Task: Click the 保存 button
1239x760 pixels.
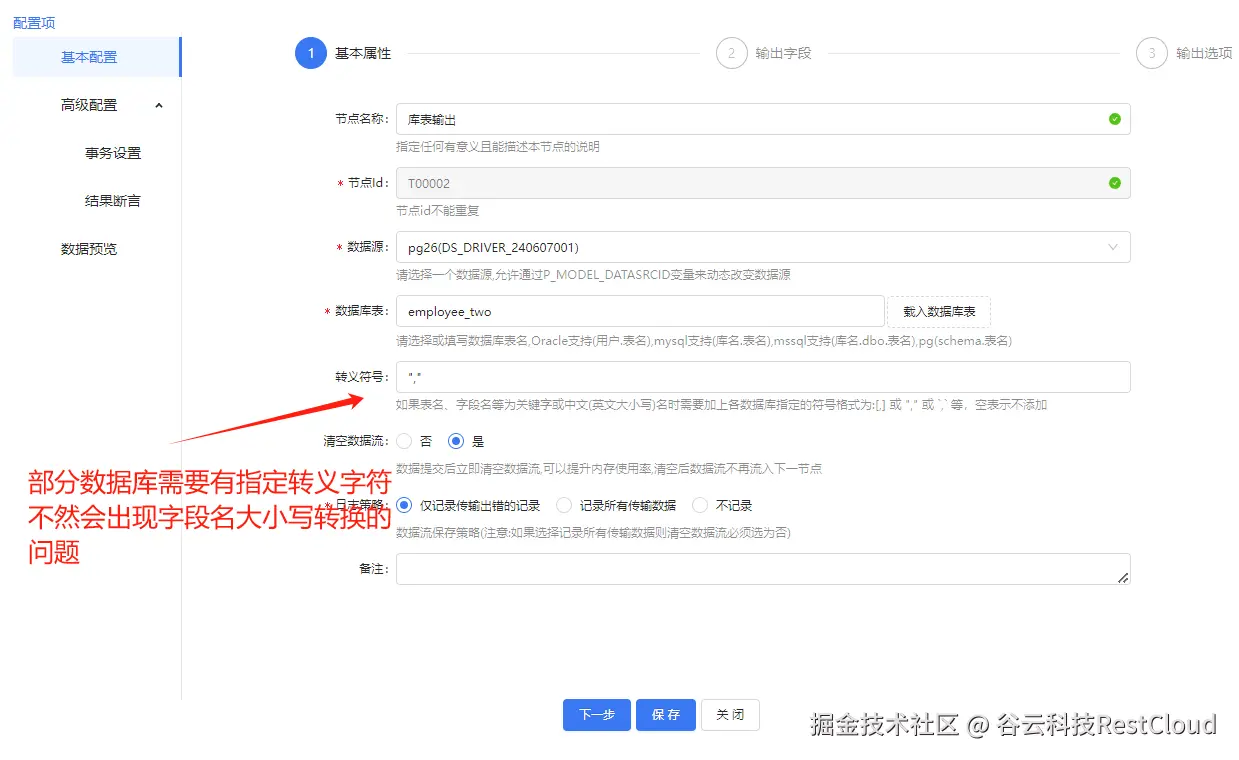Action: click(x=666, y=715)
